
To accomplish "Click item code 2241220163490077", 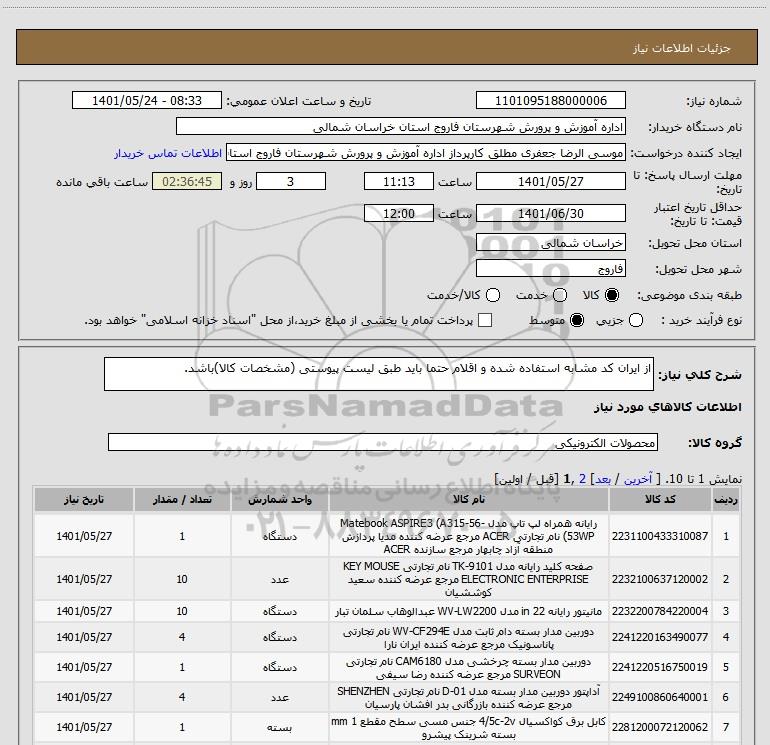I will tap(660, 637).
